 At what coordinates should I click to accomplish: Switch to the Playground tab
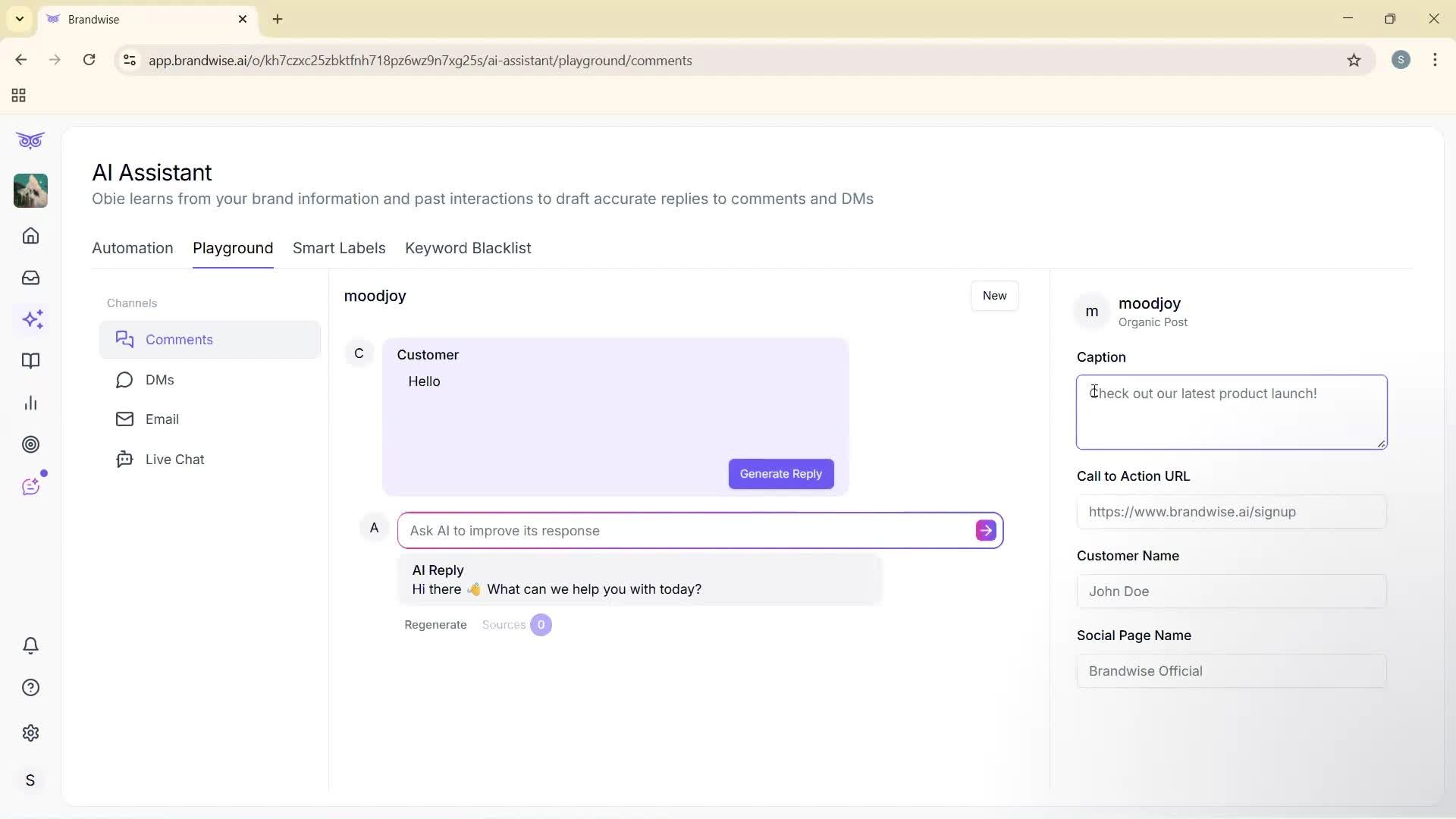pyautogui.click(x=233, y=248)
